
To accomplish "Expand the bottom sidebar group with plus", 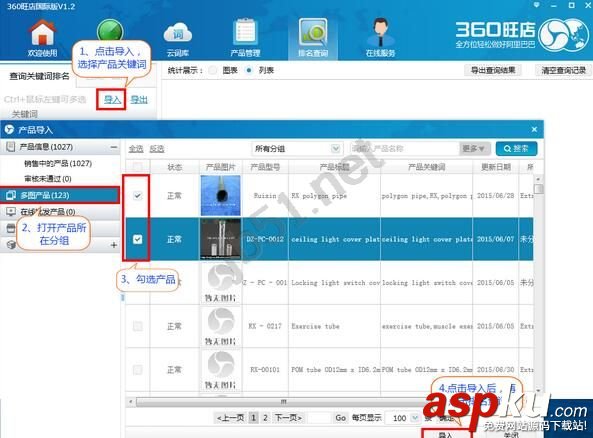I will pyautogui.click(x=113, y=245).
